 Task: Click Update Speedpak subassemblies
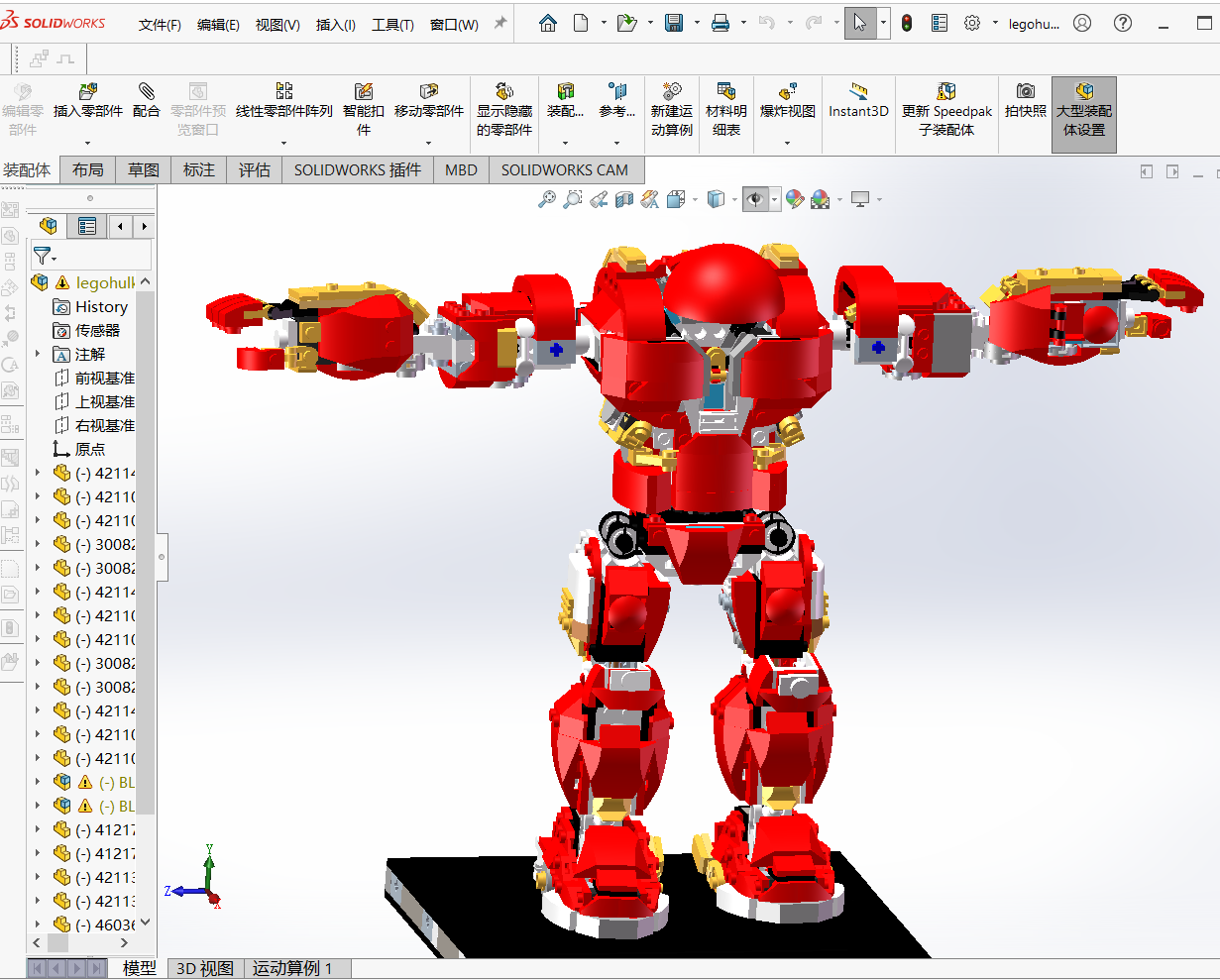pyautogui.click(x=946, y=110)
